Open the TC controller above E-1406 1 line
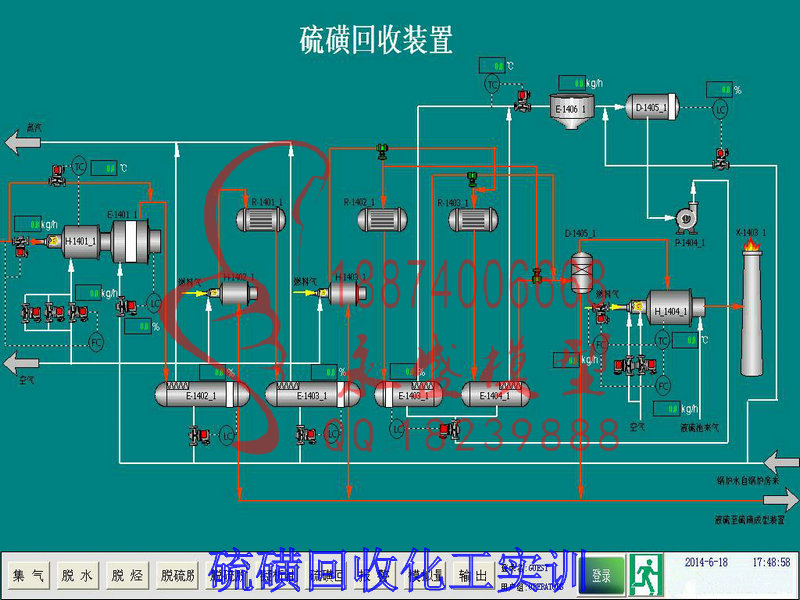Viewport: 800px width, 600px height. 491,84
